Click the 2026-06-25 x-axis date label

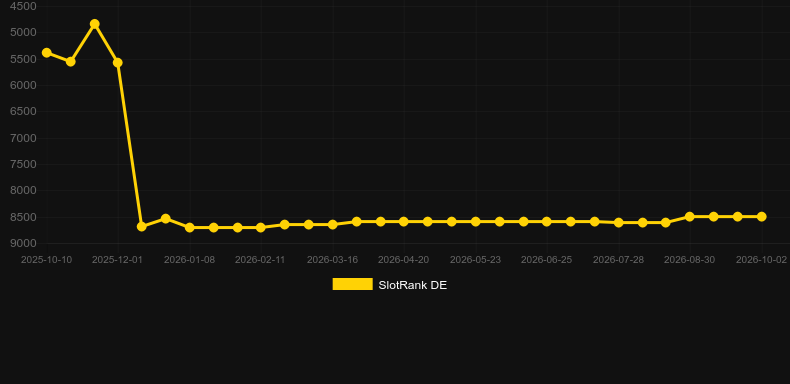(547, 260)
